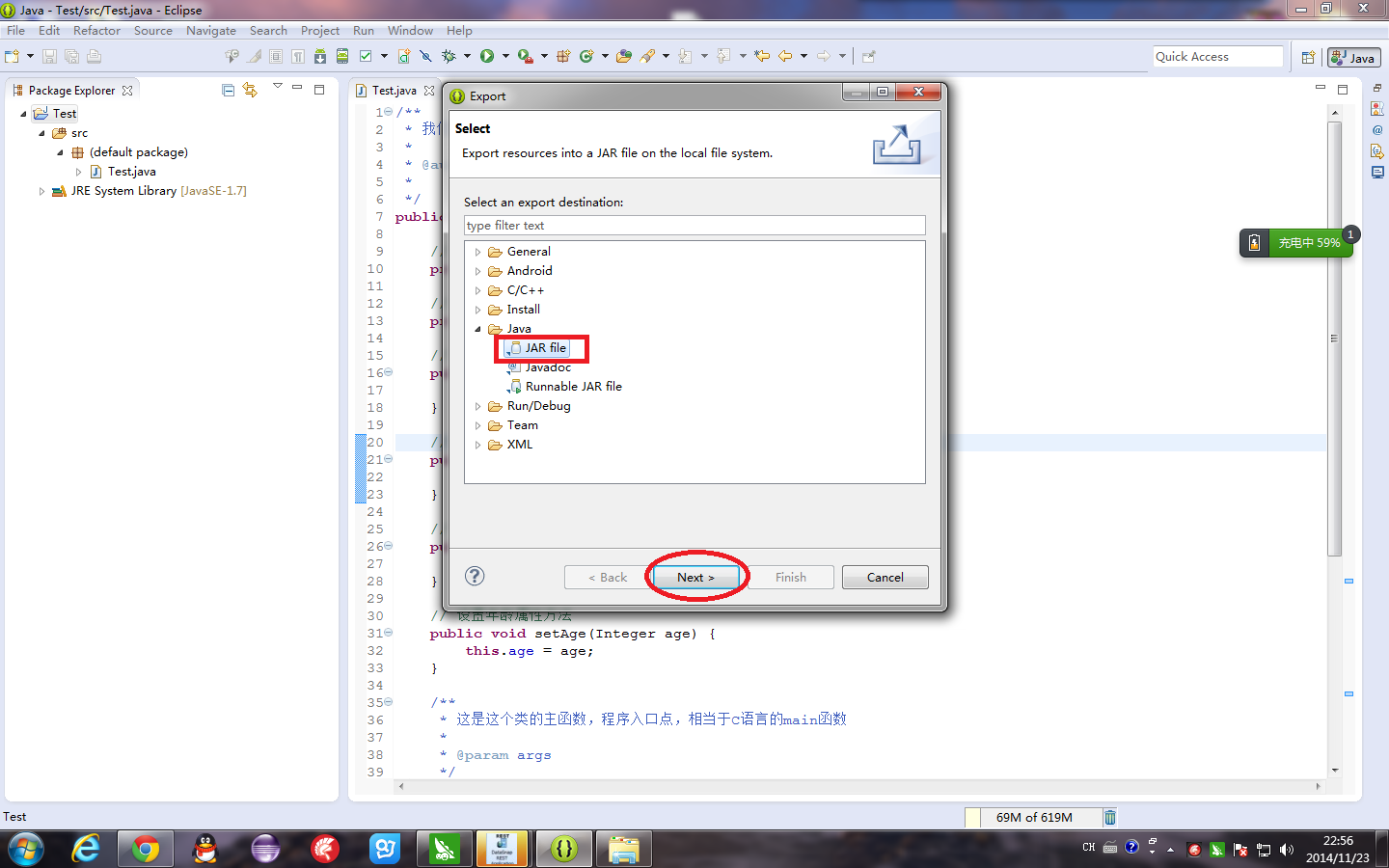Toggle Show Whitespace Characters icon
The height and width of the screenshot is (868, 1389).
tap(298, 56)
